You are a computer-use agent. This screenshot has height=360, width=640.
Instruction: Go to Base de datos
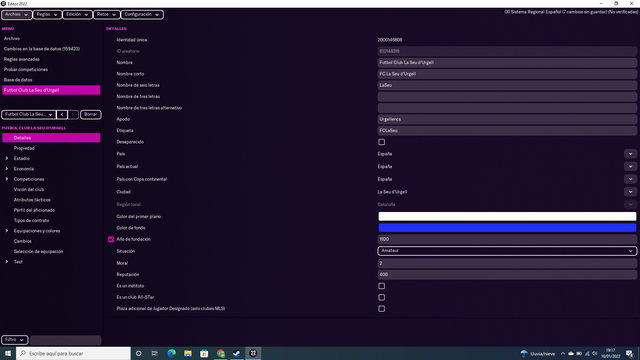pyautogui.click(x=18, y=80)
